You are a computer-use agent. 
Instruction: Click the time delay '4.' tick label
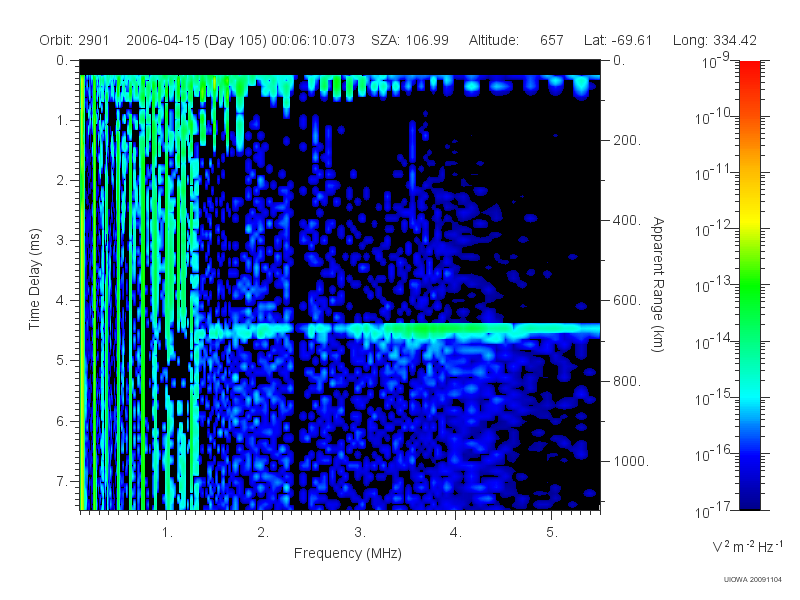pyautogui.click(x=62, y=301)
